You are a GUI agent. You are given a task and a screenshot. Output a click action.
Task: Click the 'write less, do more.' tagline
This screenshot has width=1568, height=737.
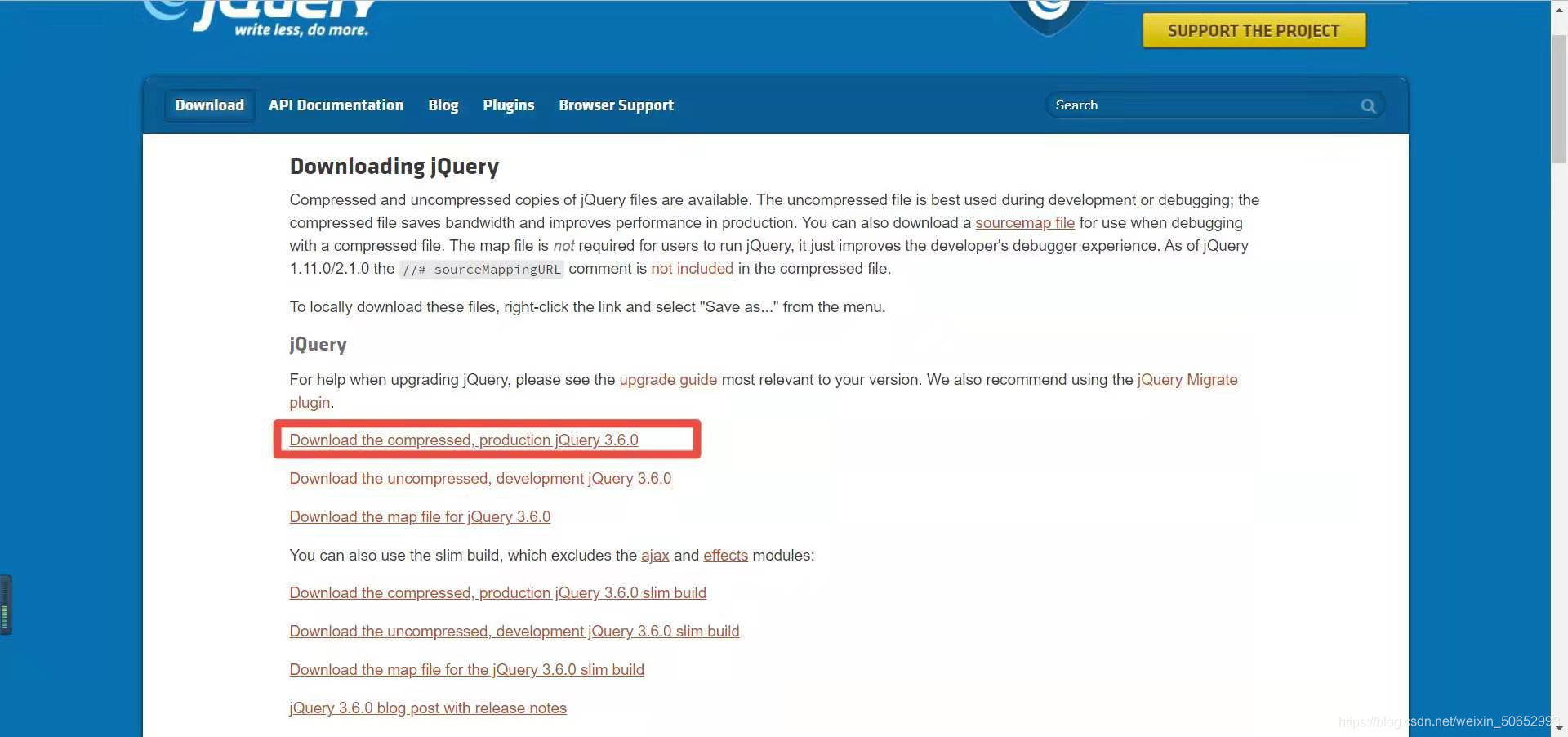point(301,29)
